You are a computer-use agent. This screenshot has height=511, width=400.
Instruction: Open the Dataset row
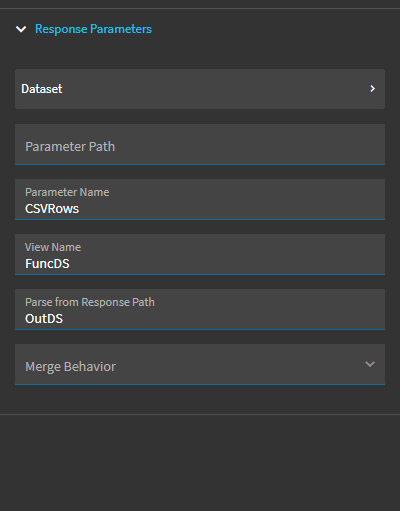200,89
